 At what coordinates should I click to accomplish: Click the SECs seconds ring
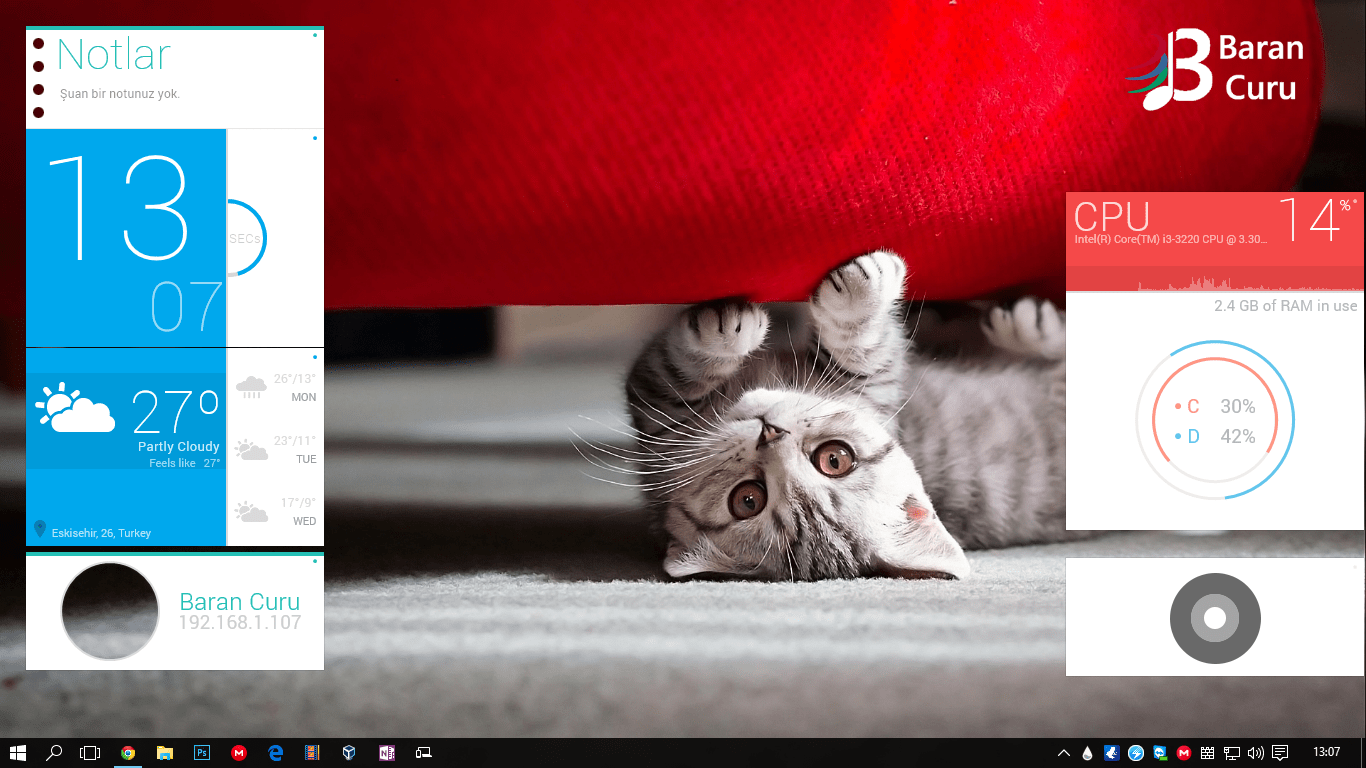(x=246, y=238)
